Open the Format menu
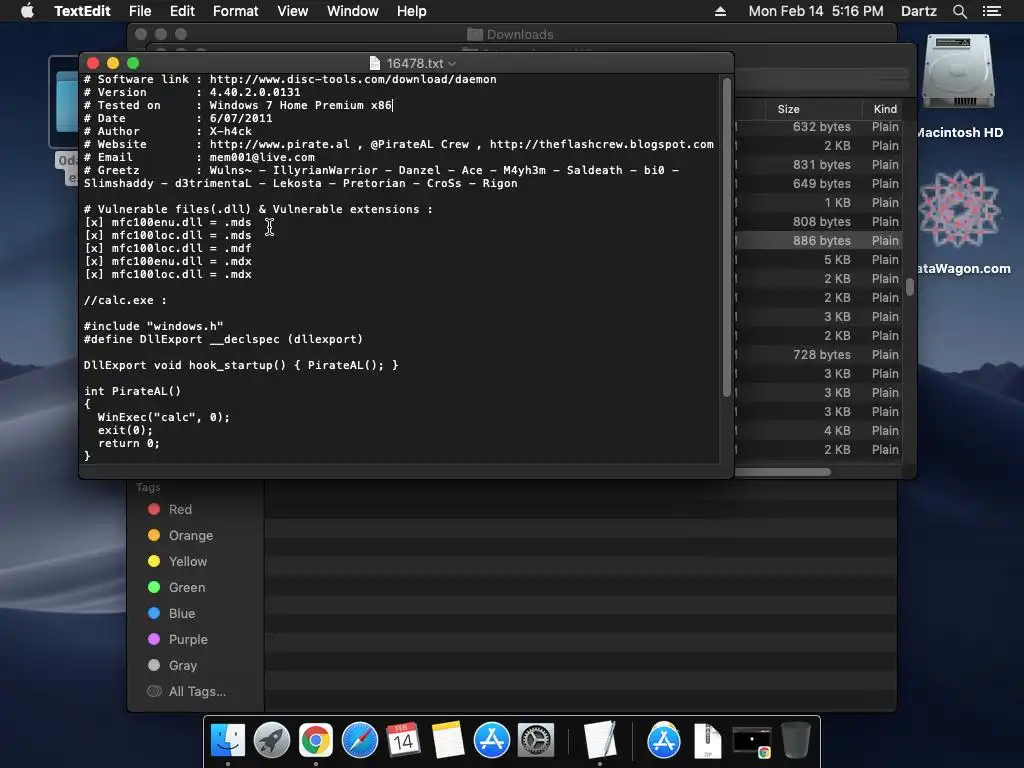Screen dimensions: 1024x768 [235, 11]
